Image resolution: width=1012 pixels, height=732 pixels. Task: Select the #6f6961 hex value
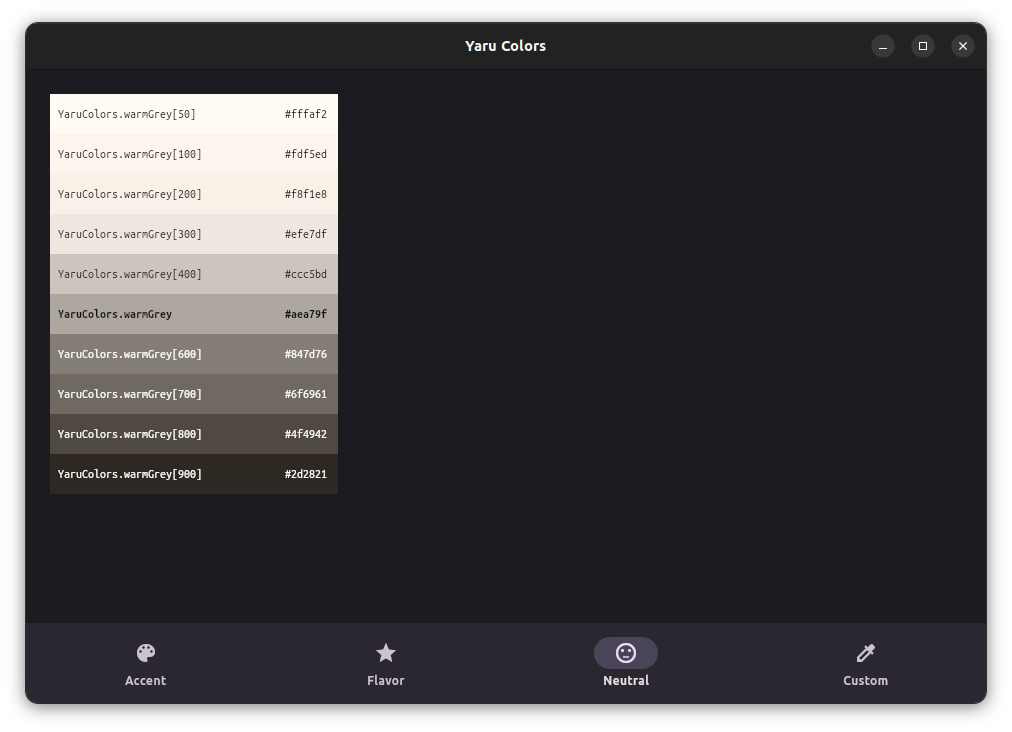[x=306, y=394]
